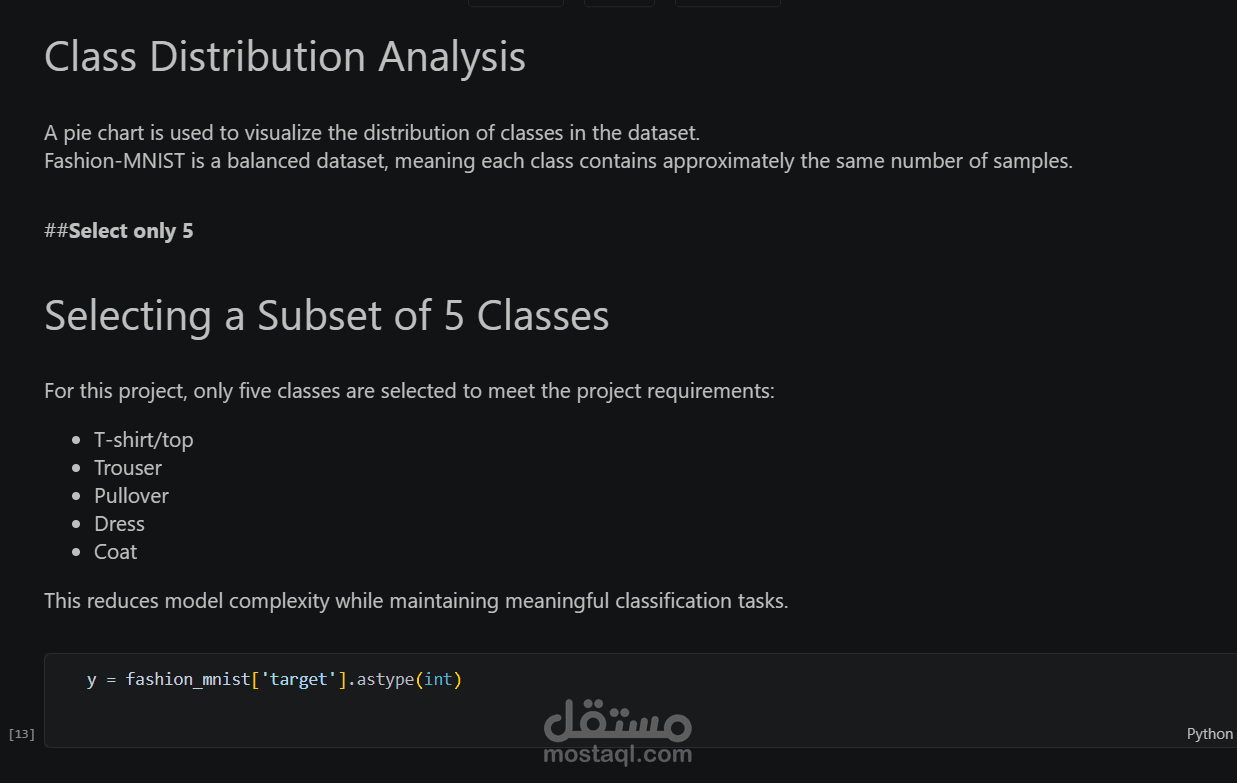Click the "This reduces model complexity" paragraph

(x=416, y=601)
